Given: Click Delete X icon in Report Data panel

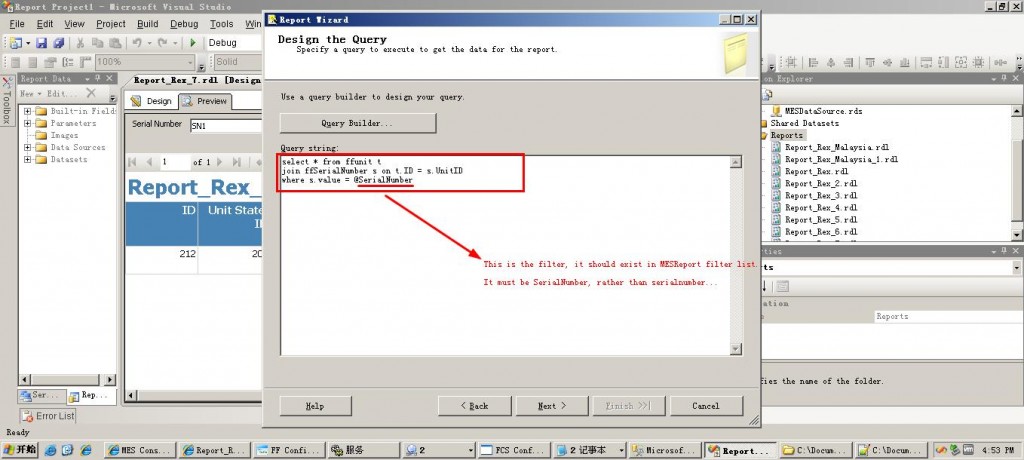Looking at the screenshot, I should [91, 93].
